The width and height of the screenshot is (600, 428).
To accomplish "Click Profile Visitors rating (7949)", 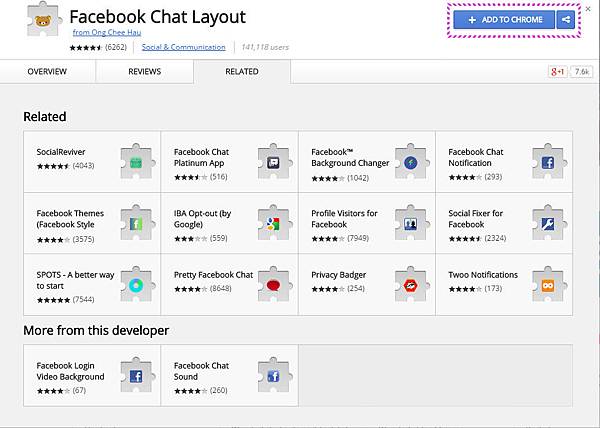I will pyautogui.click(x=340, y=239).
